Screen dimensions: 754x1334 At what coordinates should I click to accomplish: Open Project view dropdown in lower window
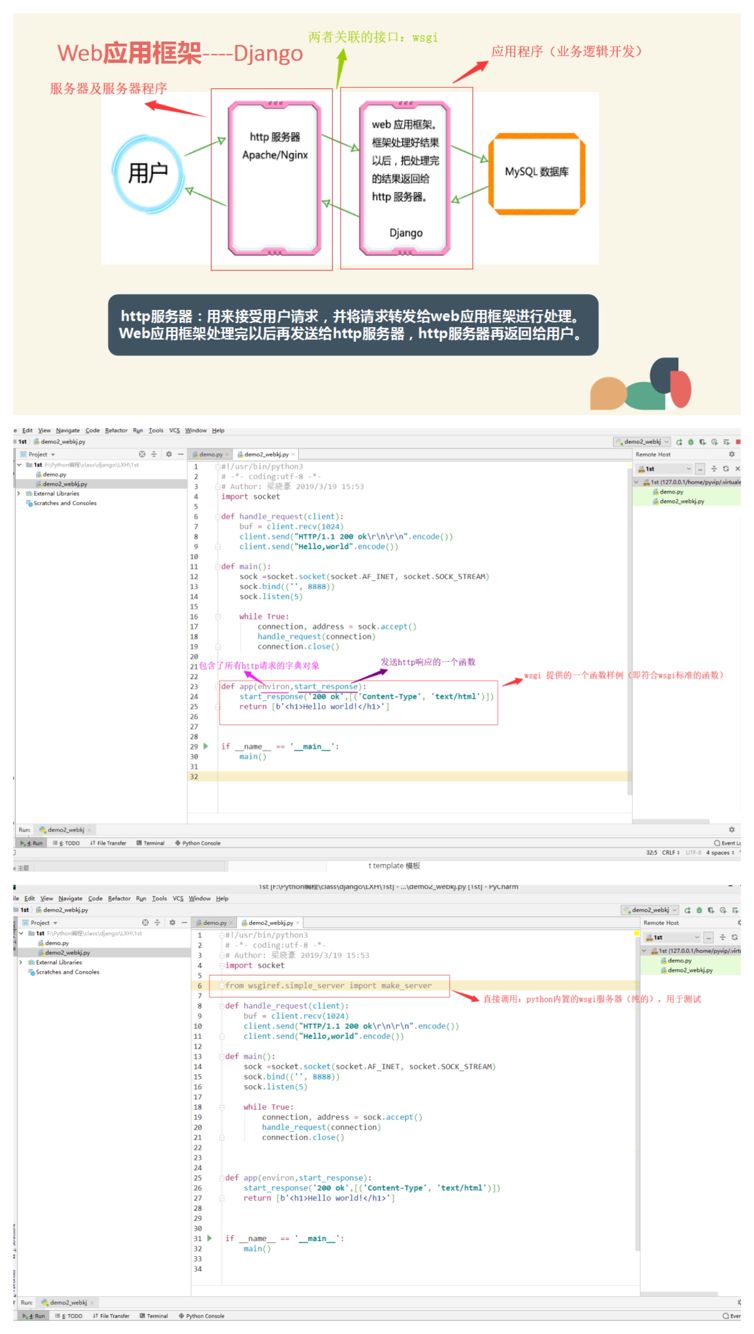pyautogui.click(x=41, y=922)
